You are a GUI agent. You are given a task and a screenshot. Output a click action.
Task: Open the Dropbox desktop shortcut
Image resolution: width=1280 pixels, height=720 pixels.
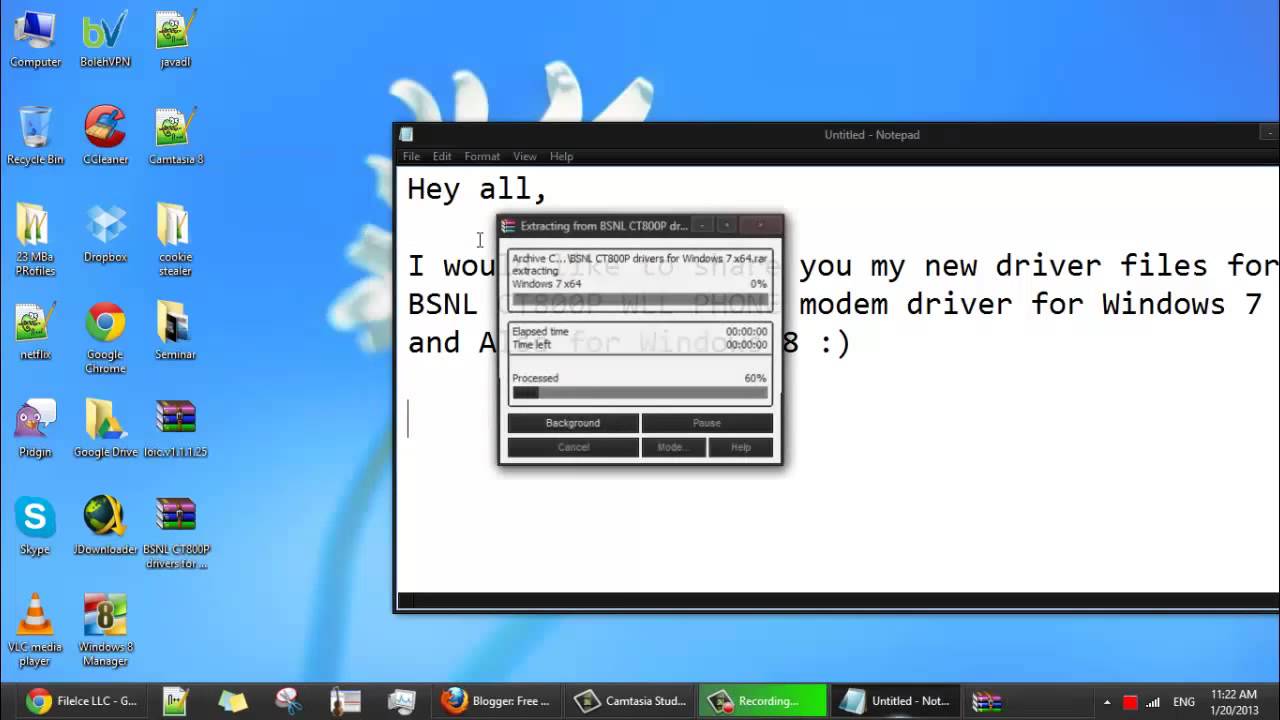pos(105,234)
